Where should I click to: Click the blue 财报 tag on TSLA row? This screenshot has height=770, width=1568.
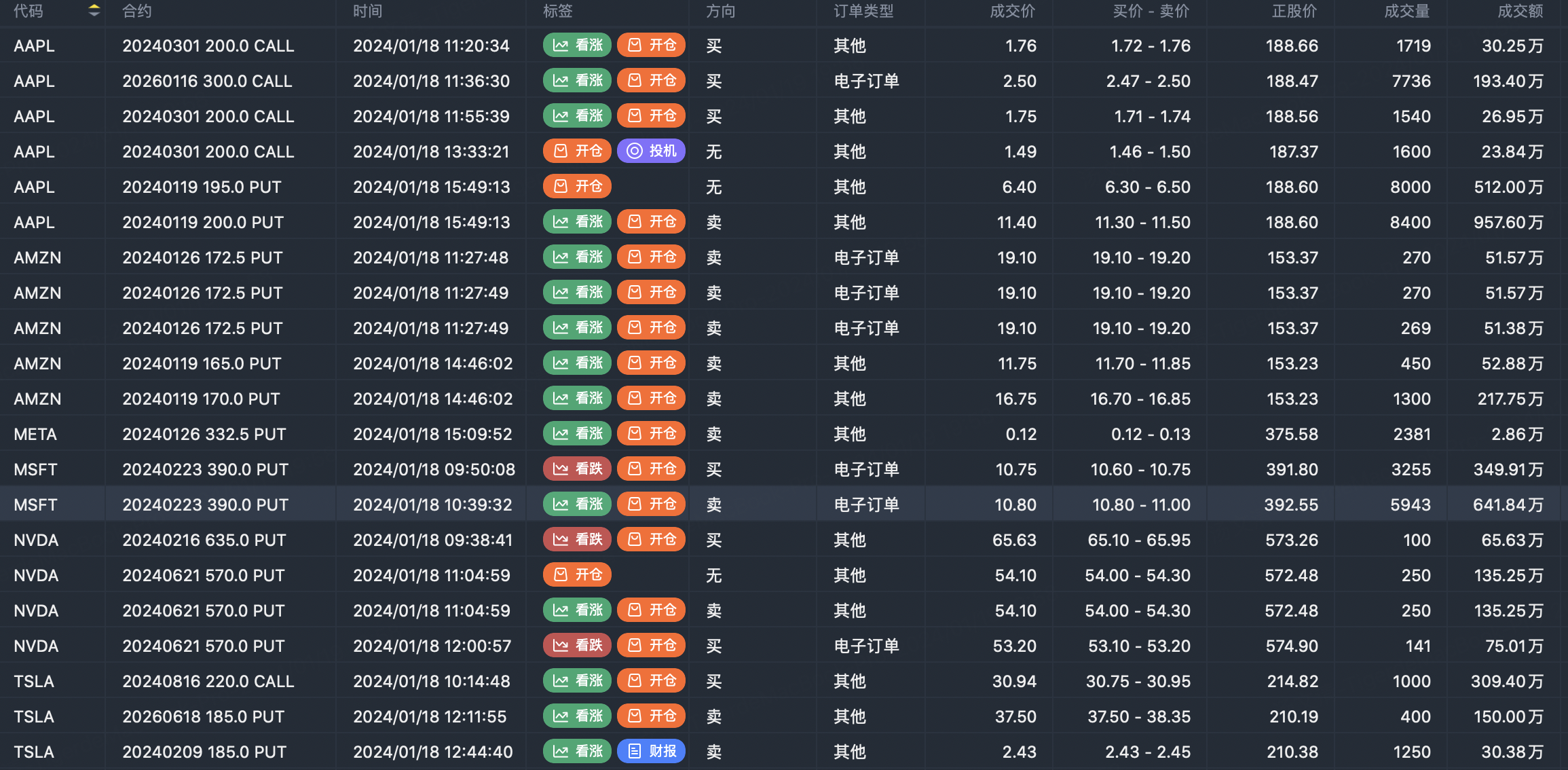651,751
